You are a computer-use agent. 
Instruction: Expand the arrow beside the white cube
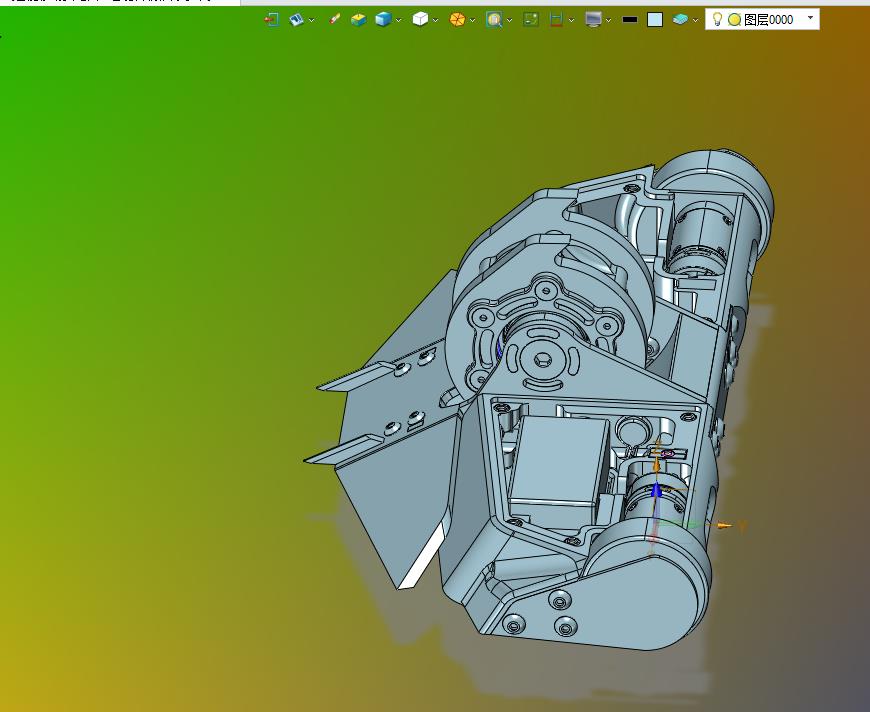coord(436,21)
